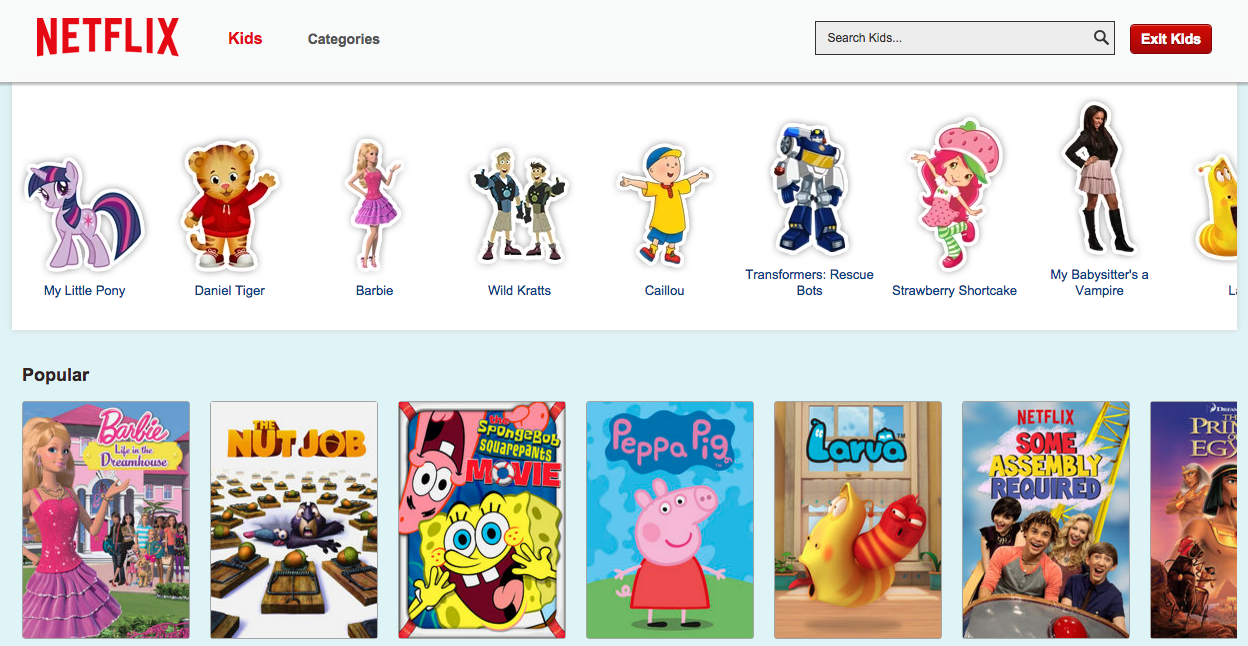Focus the Search Kids input field
1248x646 pixels.
(964, 38)
